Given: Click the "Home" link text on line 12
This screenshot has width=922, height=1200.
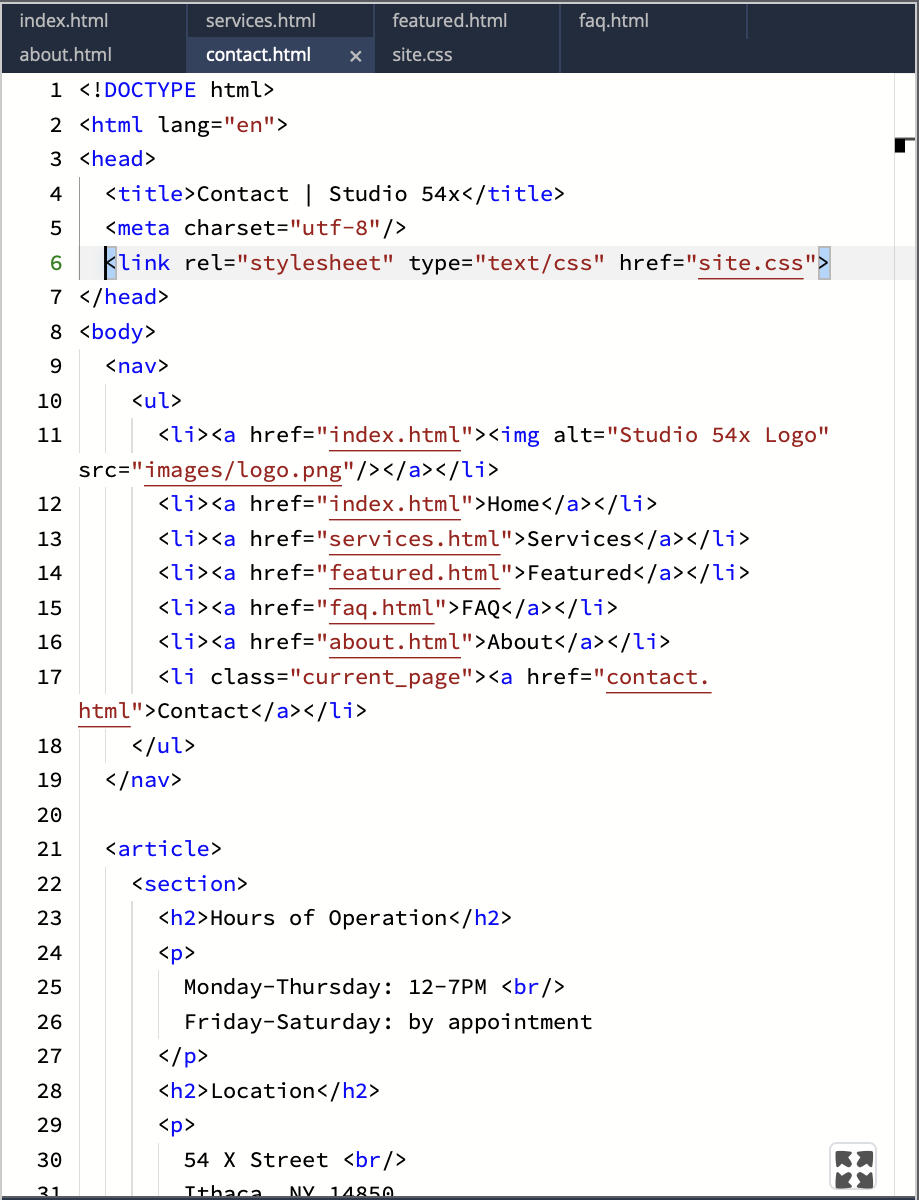Looking at the screenshot, I should (514, 504).
